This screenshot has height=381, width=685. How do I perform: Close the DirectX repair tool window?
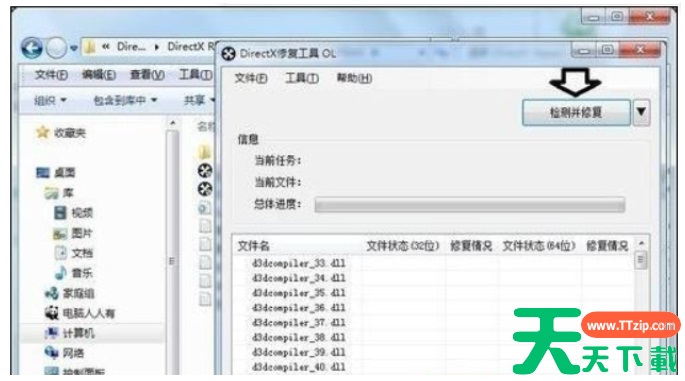tap(640, 51)
